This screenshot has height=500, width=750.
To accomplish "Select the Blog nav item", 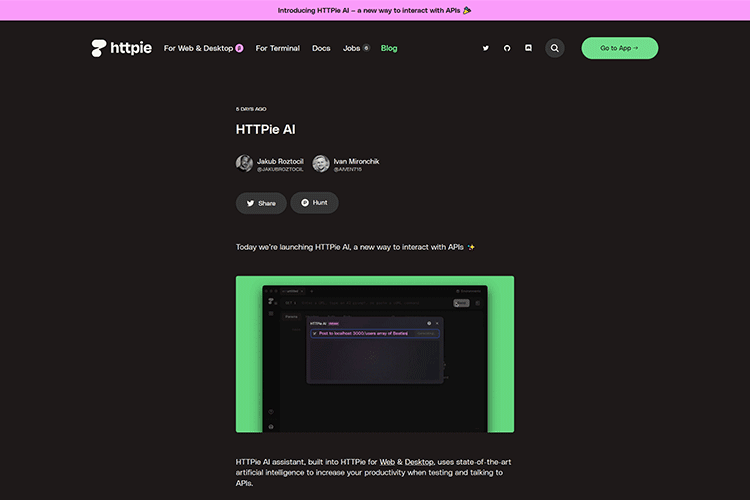I will 389,48.
